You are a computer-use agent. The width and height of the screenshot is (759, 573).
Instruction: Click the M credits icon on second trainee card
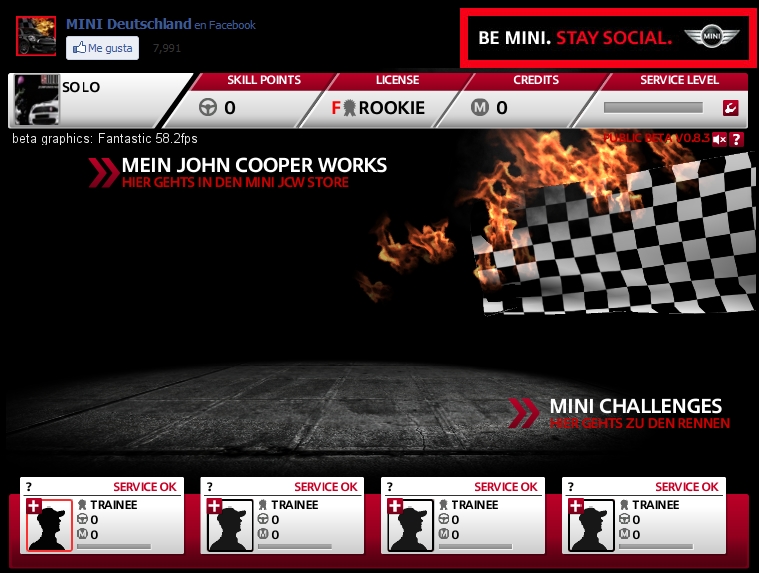click(263, 534)
